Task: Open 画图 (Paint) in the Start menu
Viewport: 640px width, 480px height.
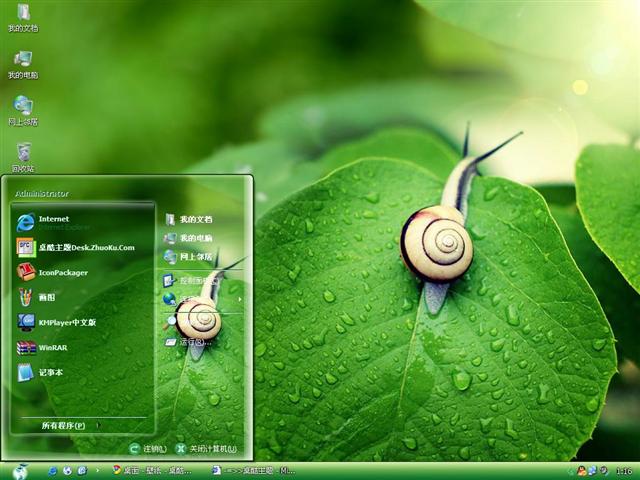Action: point(49,297)
